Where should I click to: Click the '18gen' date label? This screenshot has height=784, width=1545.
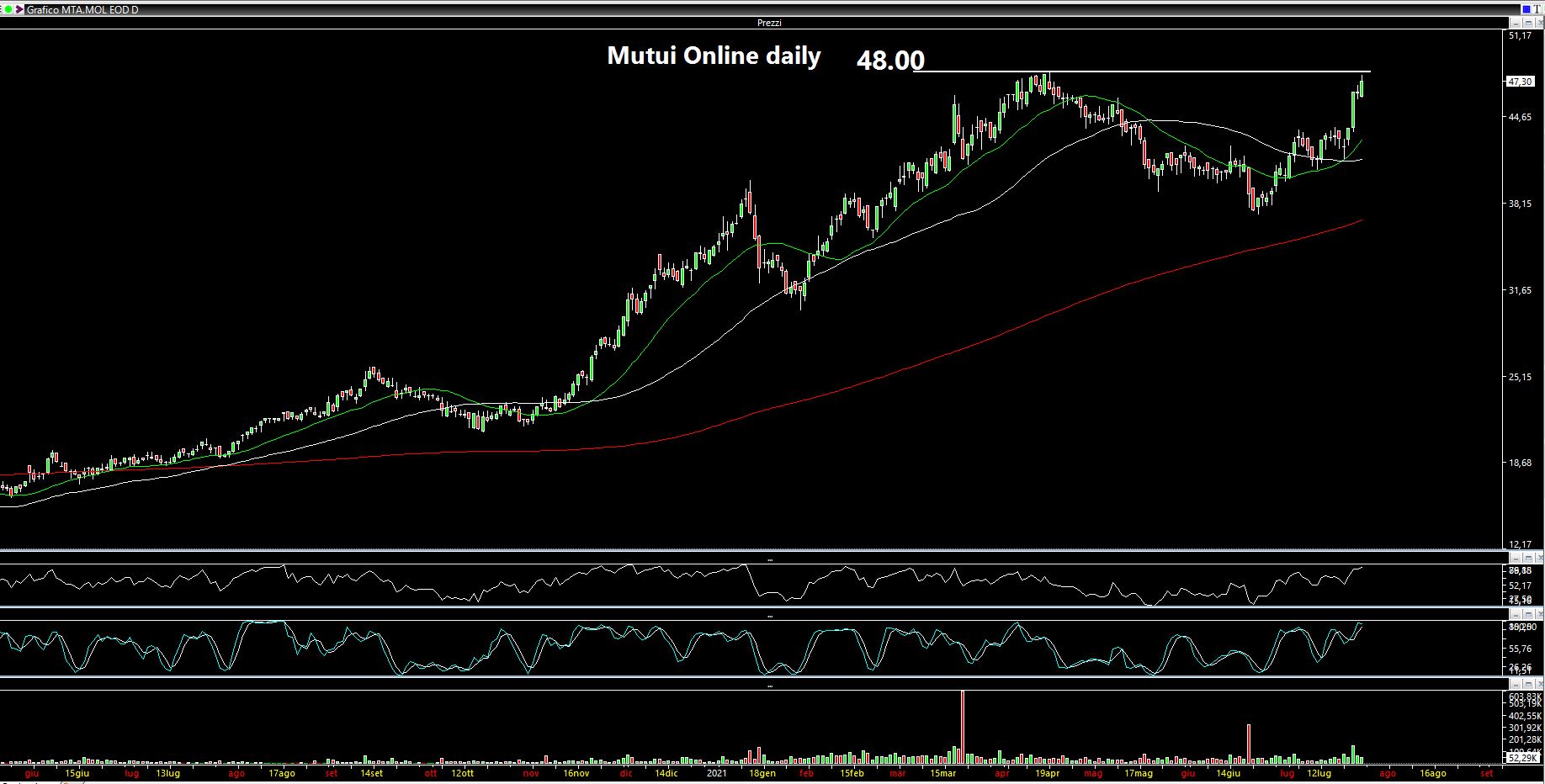click(762, 773)
